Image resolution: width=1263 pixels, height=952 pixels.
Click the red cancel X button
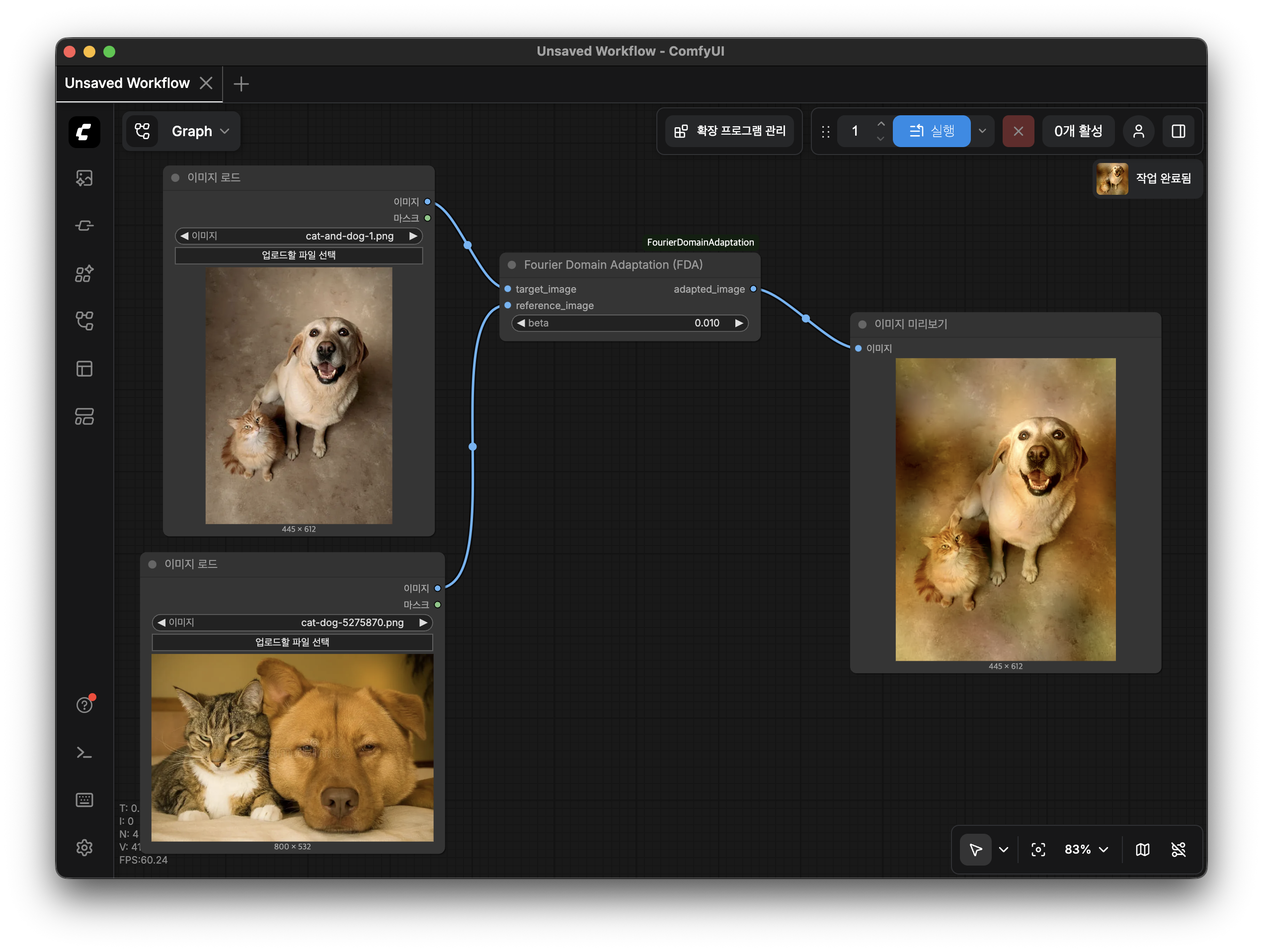[1018, 131]
